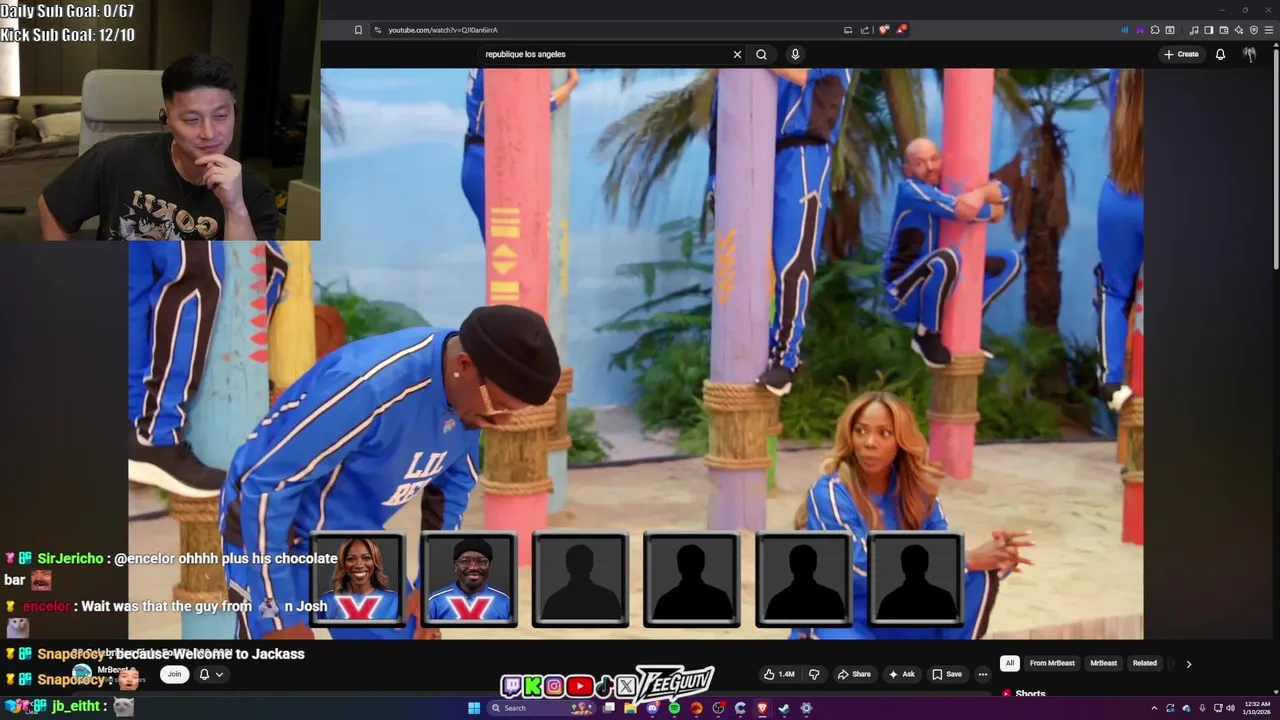Click the youtube.com address bar URL
The width and height of the screenshot is (1280, 720).
pos(443,30)
